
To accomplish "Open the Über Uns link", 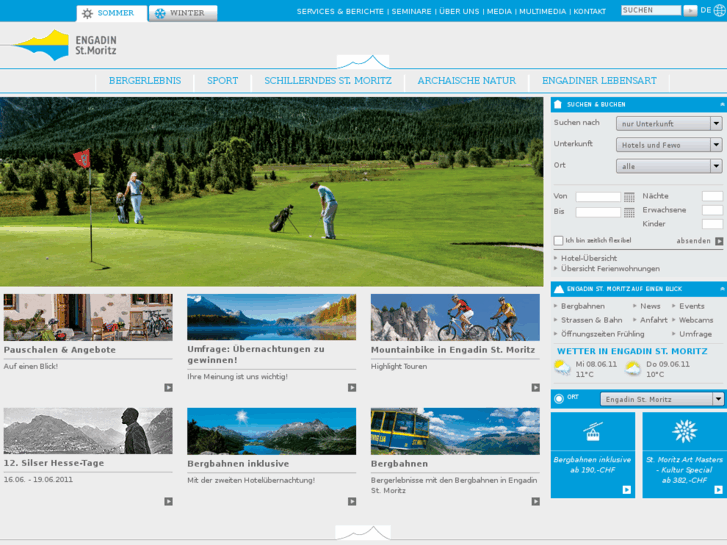I will tap(459, 11).
